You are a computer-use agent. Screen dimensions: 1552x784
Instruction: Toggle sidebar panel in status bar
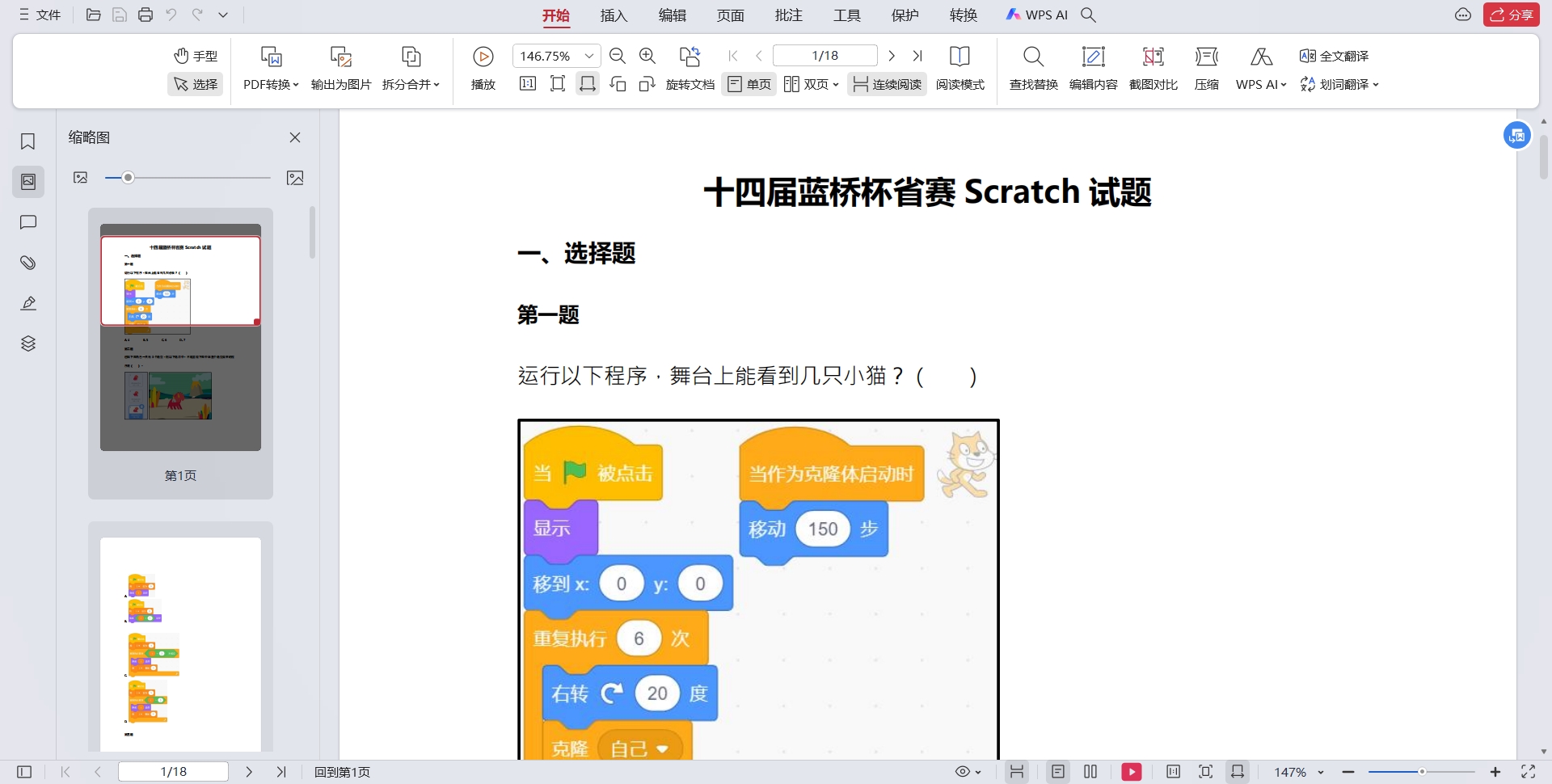[x=24, y=772]
